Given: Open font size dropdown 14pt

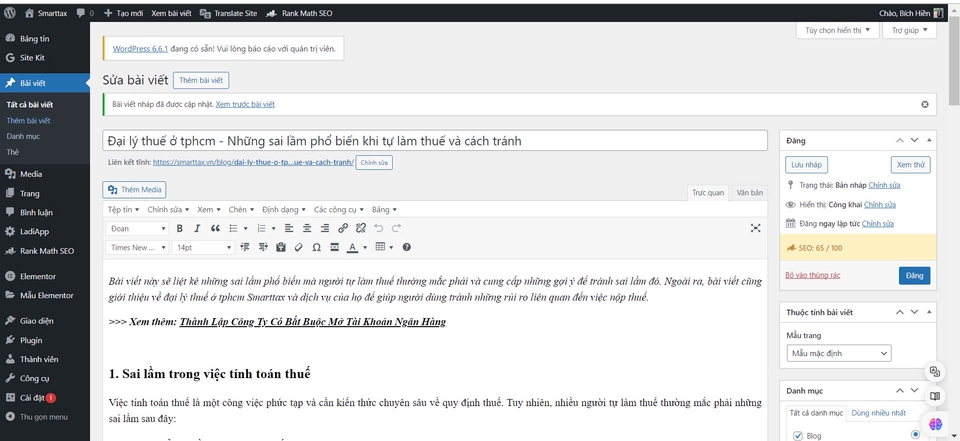Looking at the screenshot, I should point(203,247).
